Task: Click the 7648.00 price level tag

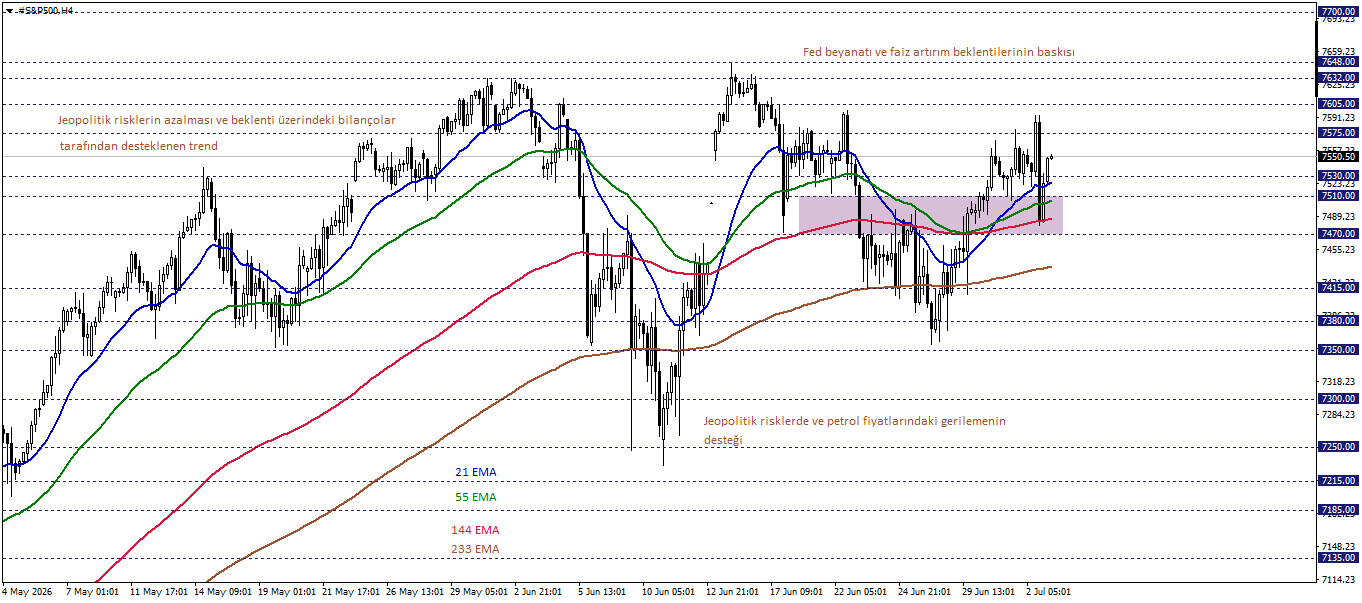Action: click(x=1337, y=61)
